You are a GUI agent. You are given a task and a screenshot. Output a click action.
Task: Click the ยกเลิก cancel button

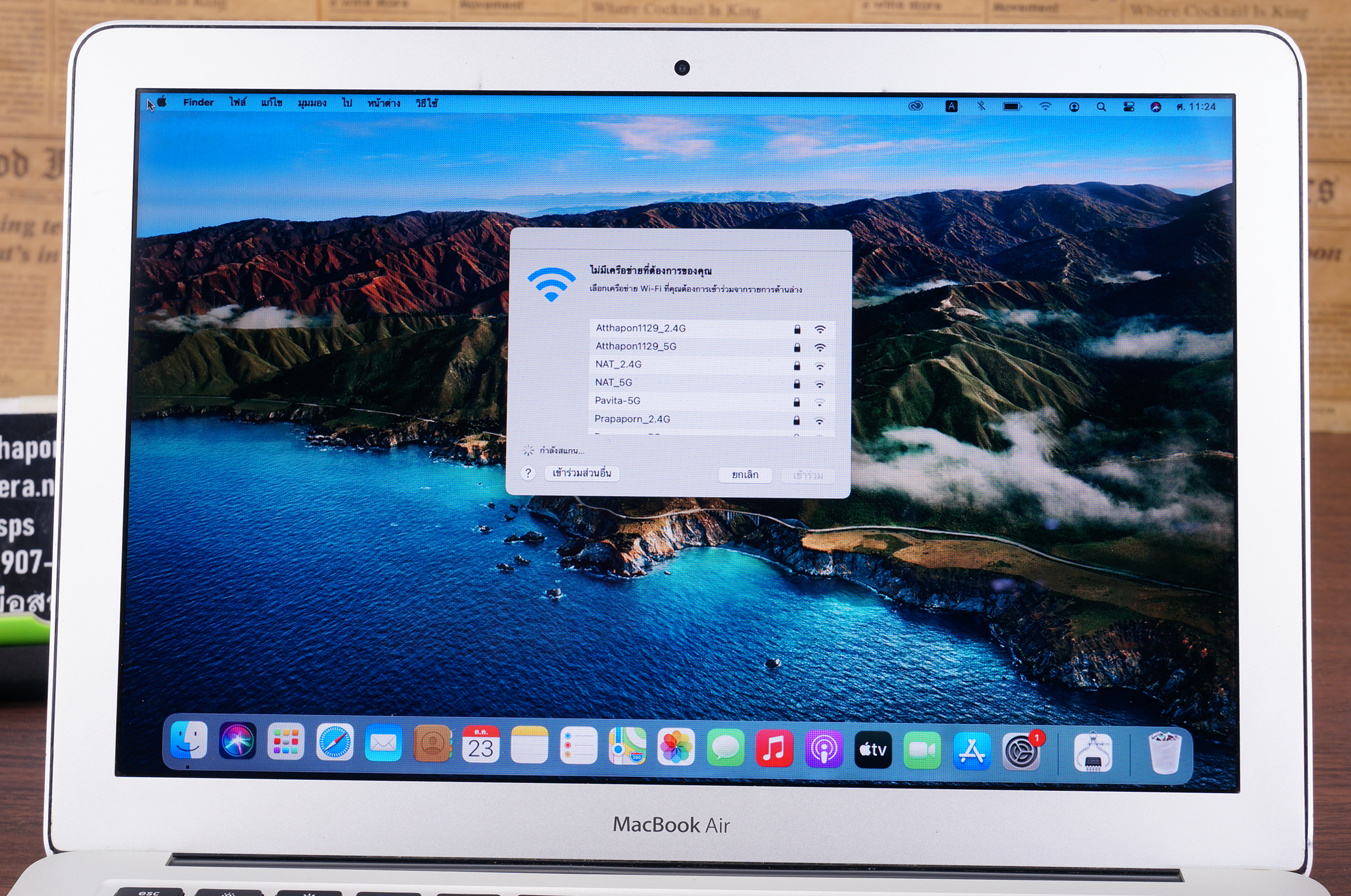pos(745,475)
